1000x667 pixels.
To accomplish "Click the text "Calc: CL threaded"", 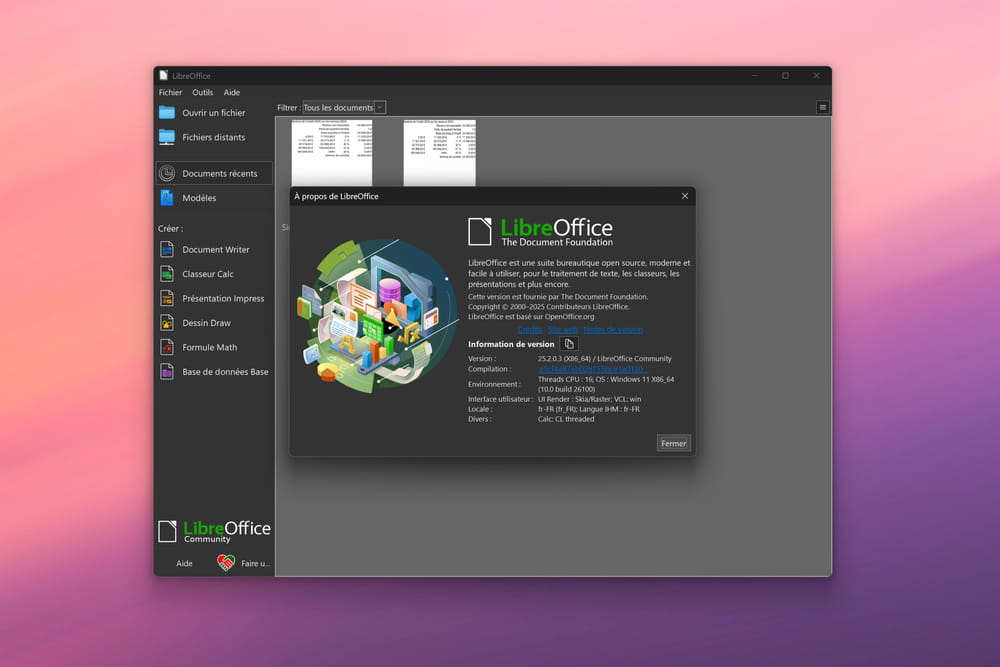I will [x=566, y=420].
